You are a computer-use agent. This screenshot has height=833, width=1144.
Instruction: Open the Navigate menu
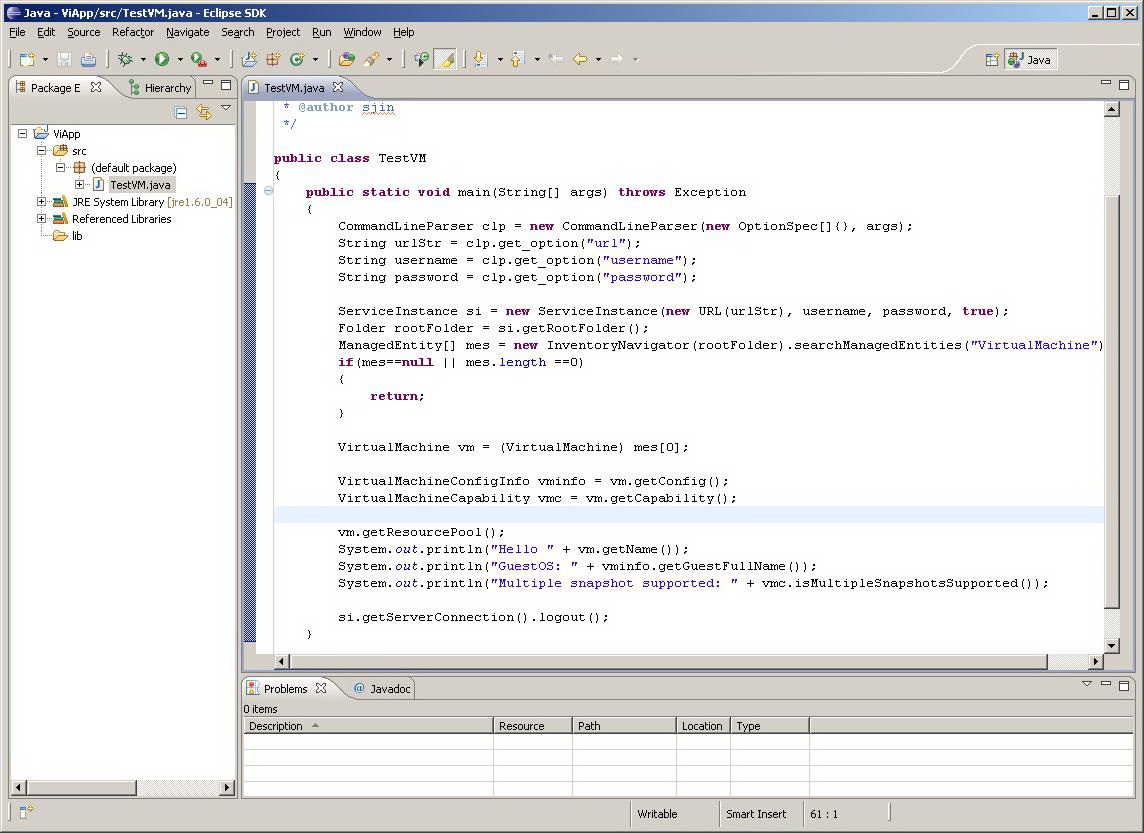pos(188,32)
